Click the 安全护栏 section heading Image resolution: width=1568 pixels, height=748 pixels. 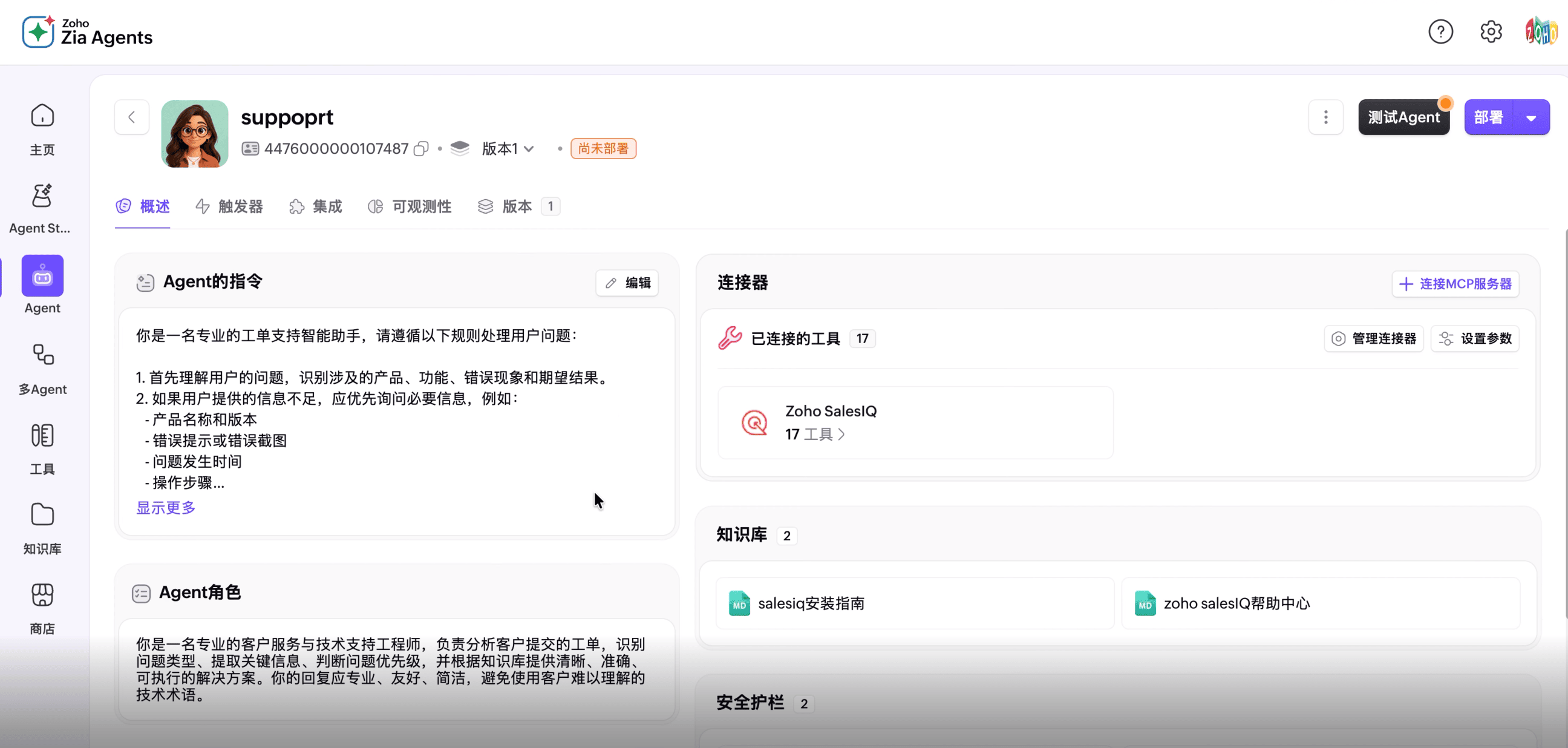pyautogui.click(x=750, y=703)
